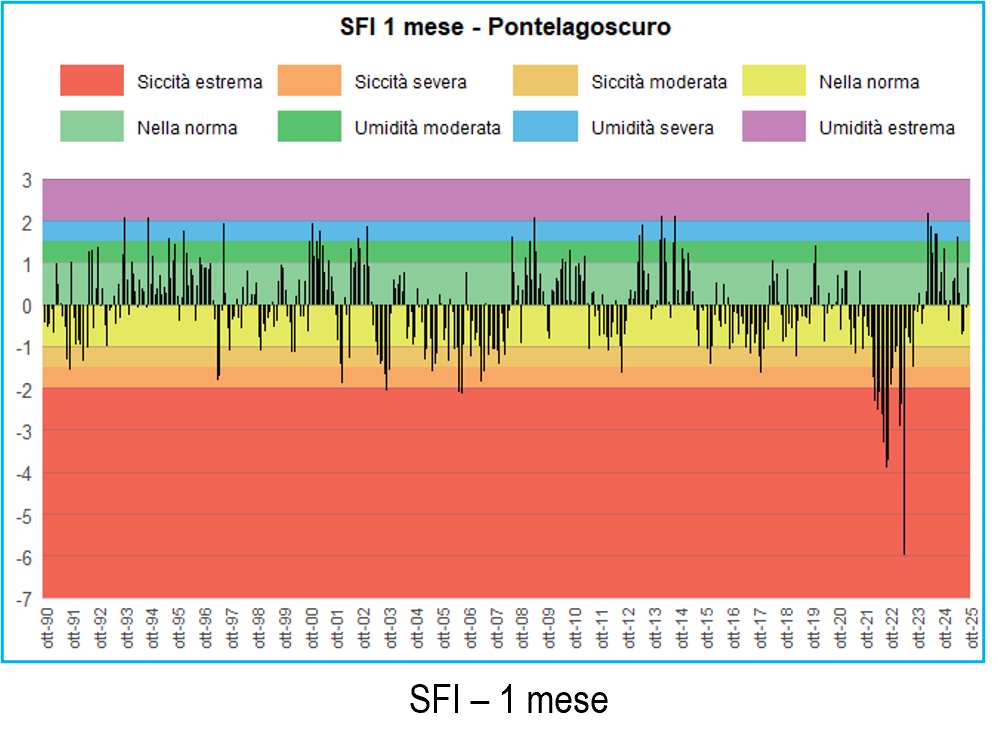Click the orange Siccità severa legend swatch
This screenshot has width=998, height=747.
point(309,81)
